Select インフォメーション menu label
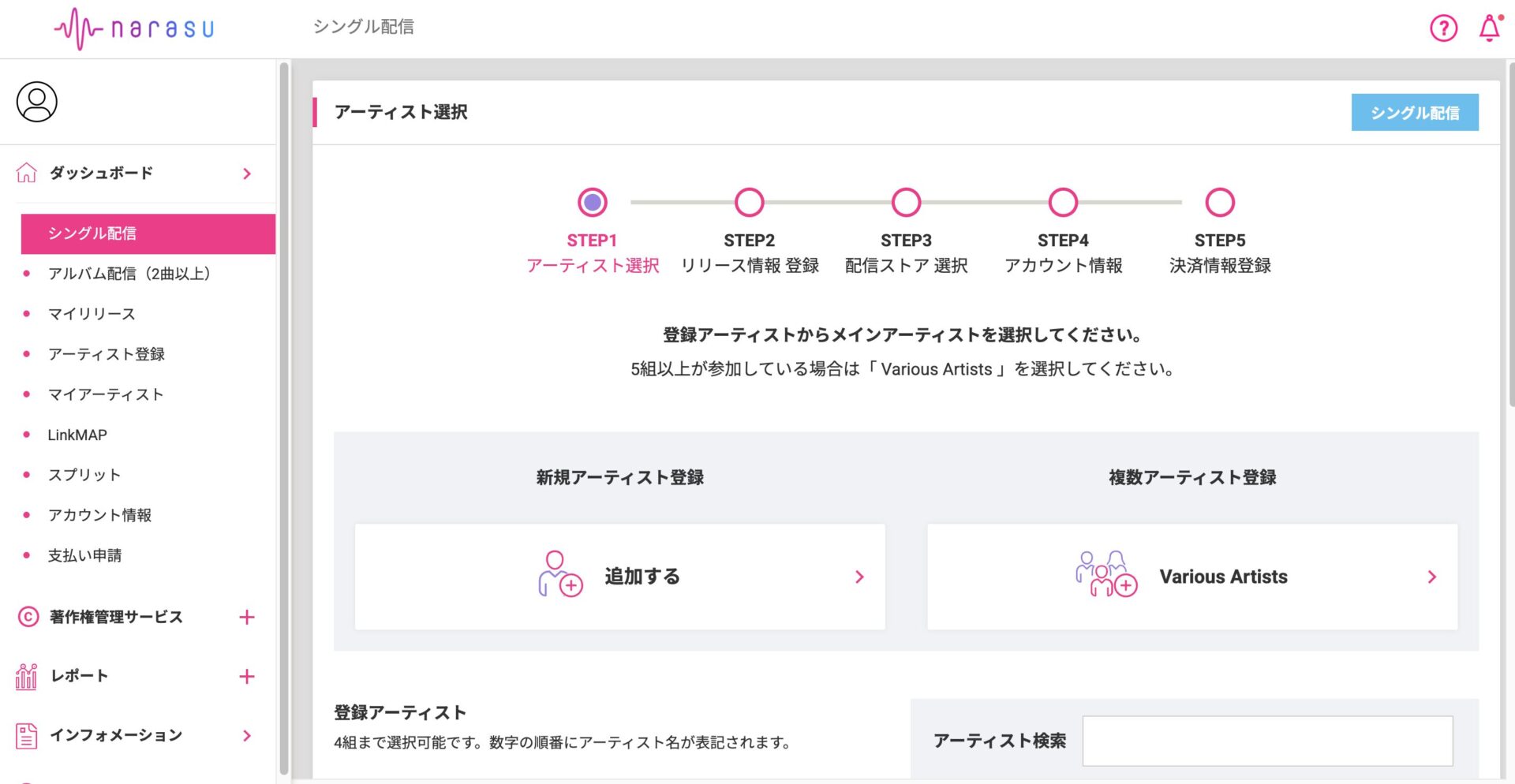Viewport: 1515px width, 784px height. click(116, 735)
